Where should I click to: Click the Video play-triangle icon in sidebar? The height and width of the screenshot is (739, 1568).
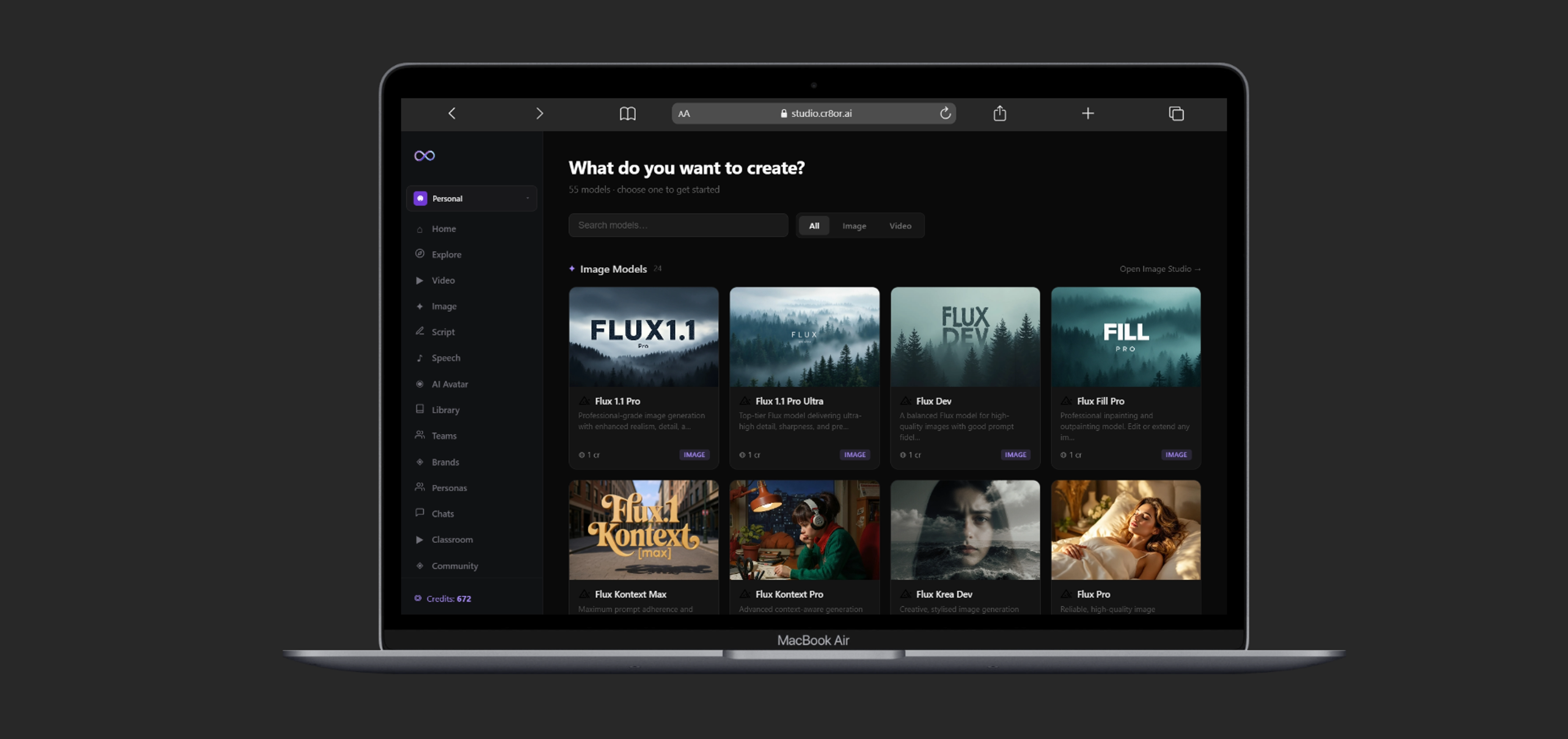click(x=419, y=281)
